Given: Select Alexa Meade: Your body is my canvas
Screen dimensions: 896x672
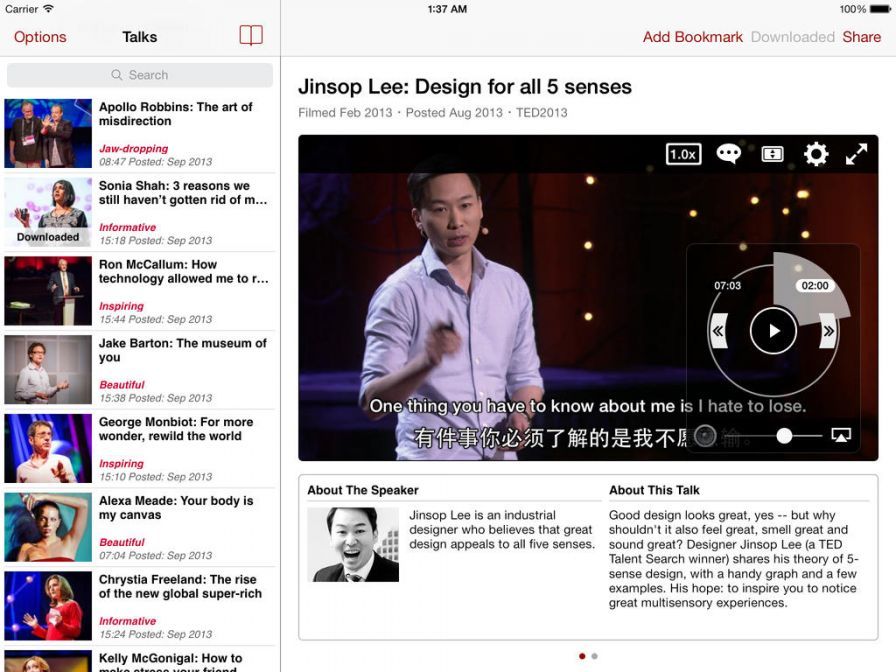Looking at the screenshot, I should click(x=140, y=527).
